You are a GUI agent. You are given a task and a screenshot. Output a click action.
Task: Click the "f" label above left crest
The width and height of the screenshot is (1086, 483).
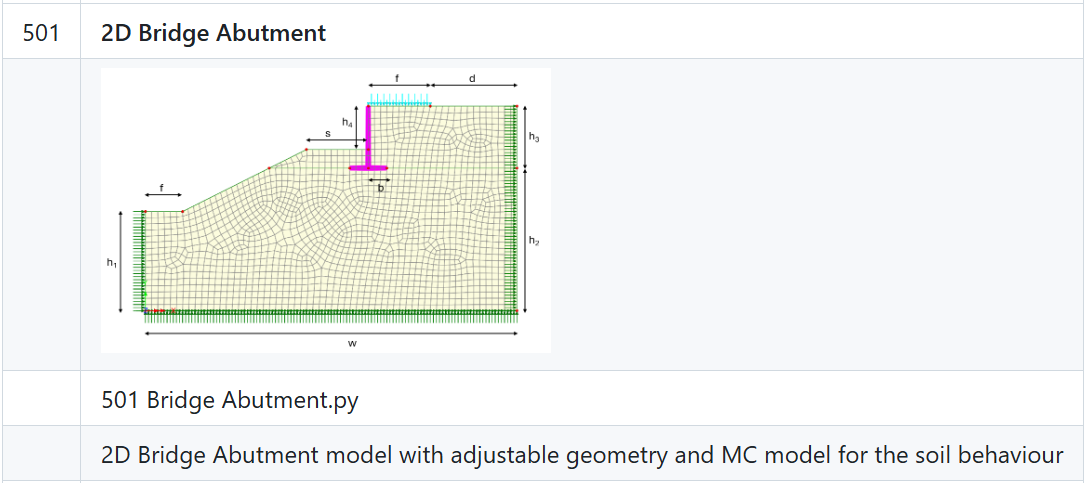point(162,187)
